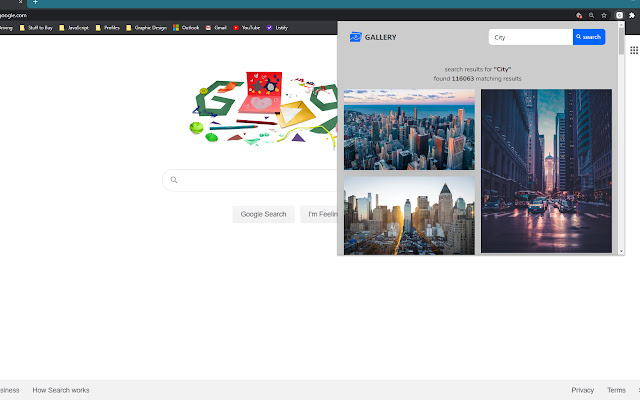640x400 pixels.
Task: Click the Gallery popup scrollbar thumb
Action: (x=621, y=41)
